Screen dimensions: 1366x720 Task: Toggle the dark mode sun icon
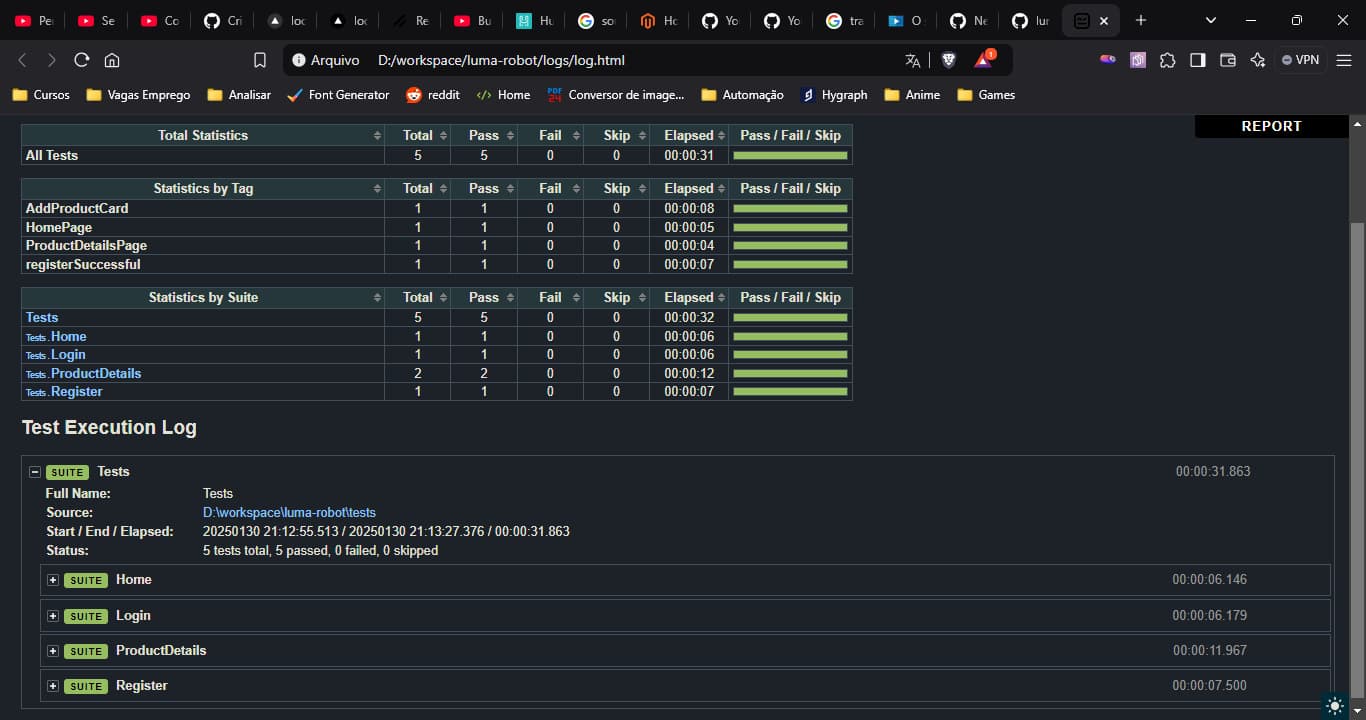tap(1335, 706)
